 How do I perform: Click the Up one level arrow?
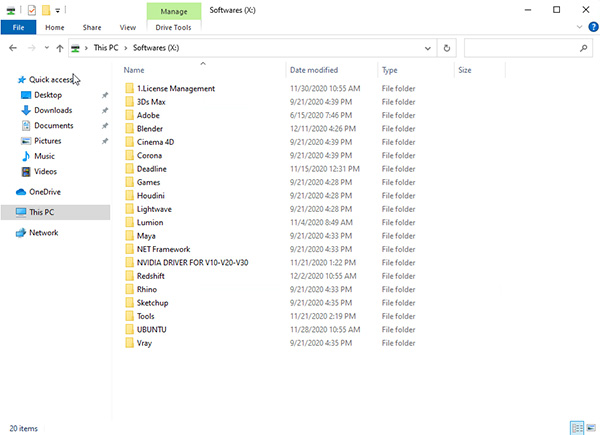[60, 48]
